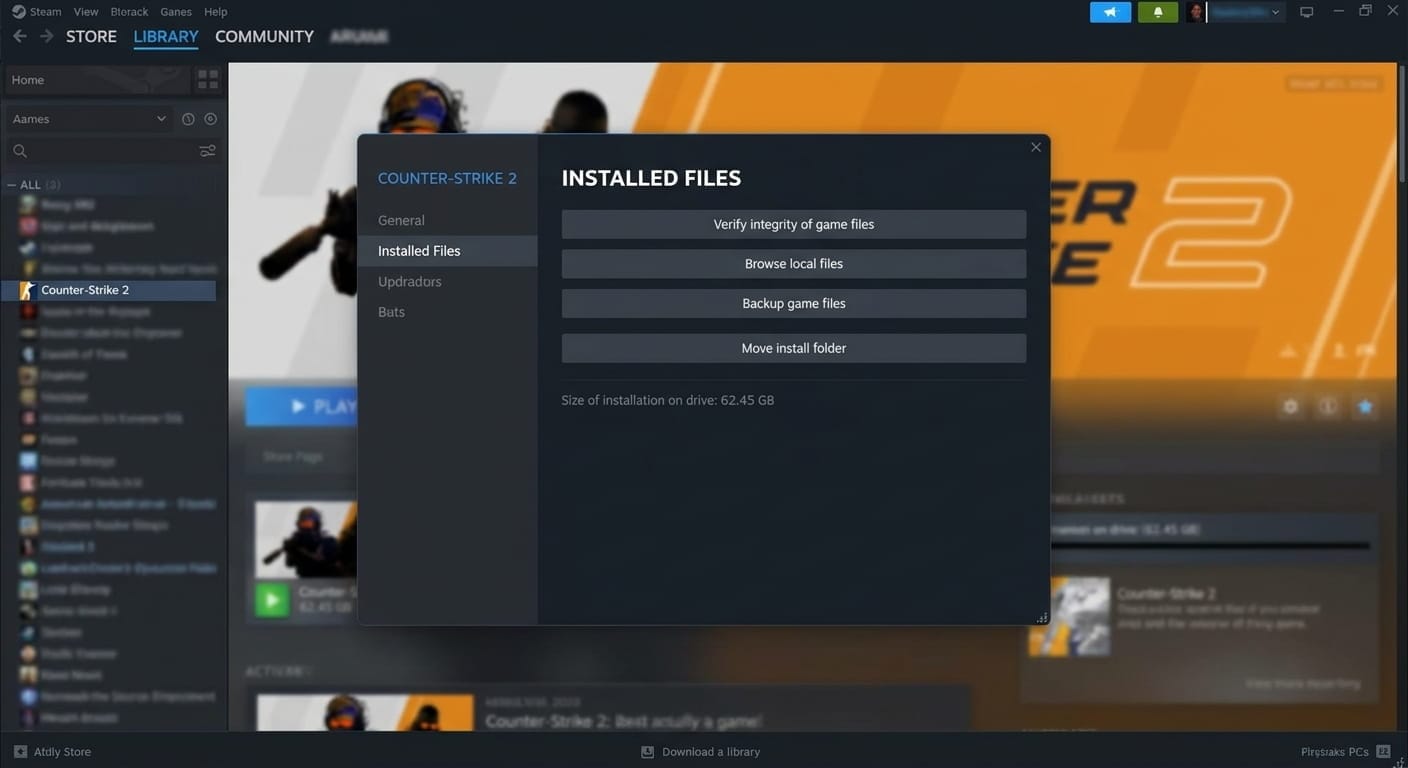Click Verify integrity of game files
This screenshot has height=768, width=1408.
(x=794, y=224)
